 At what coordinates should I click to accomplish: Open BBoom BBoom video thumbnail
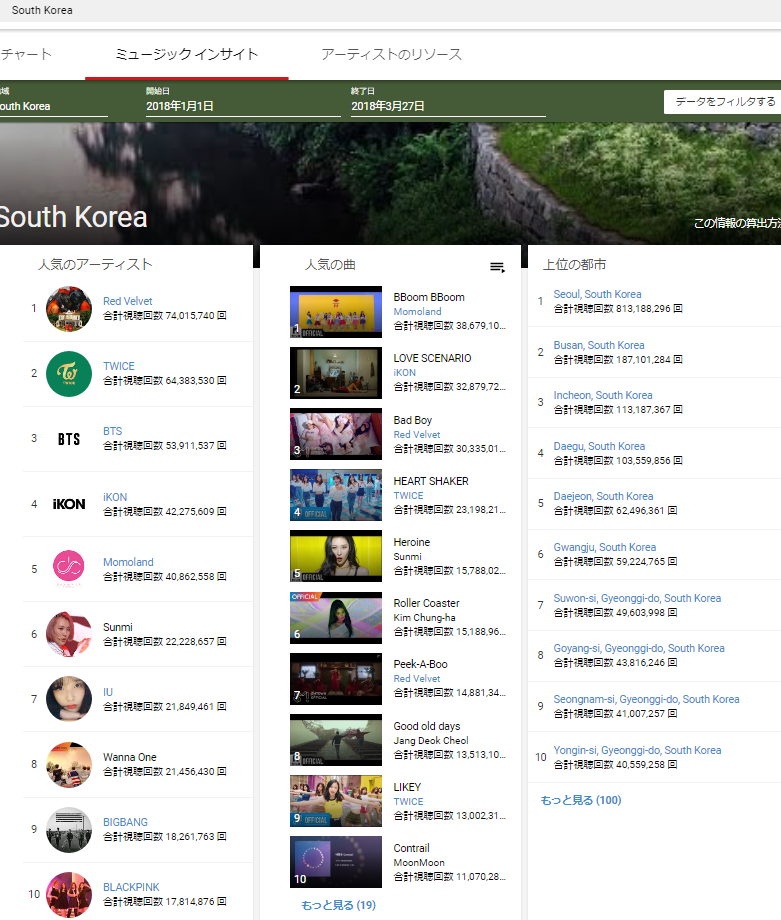click(336, 312)
